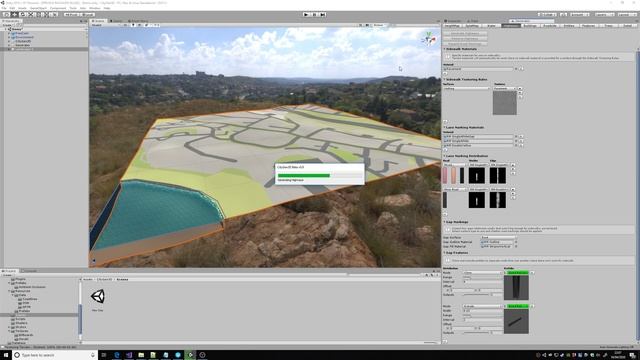Open the Window menu
The image size is (640, 360).
pos(95,8)
